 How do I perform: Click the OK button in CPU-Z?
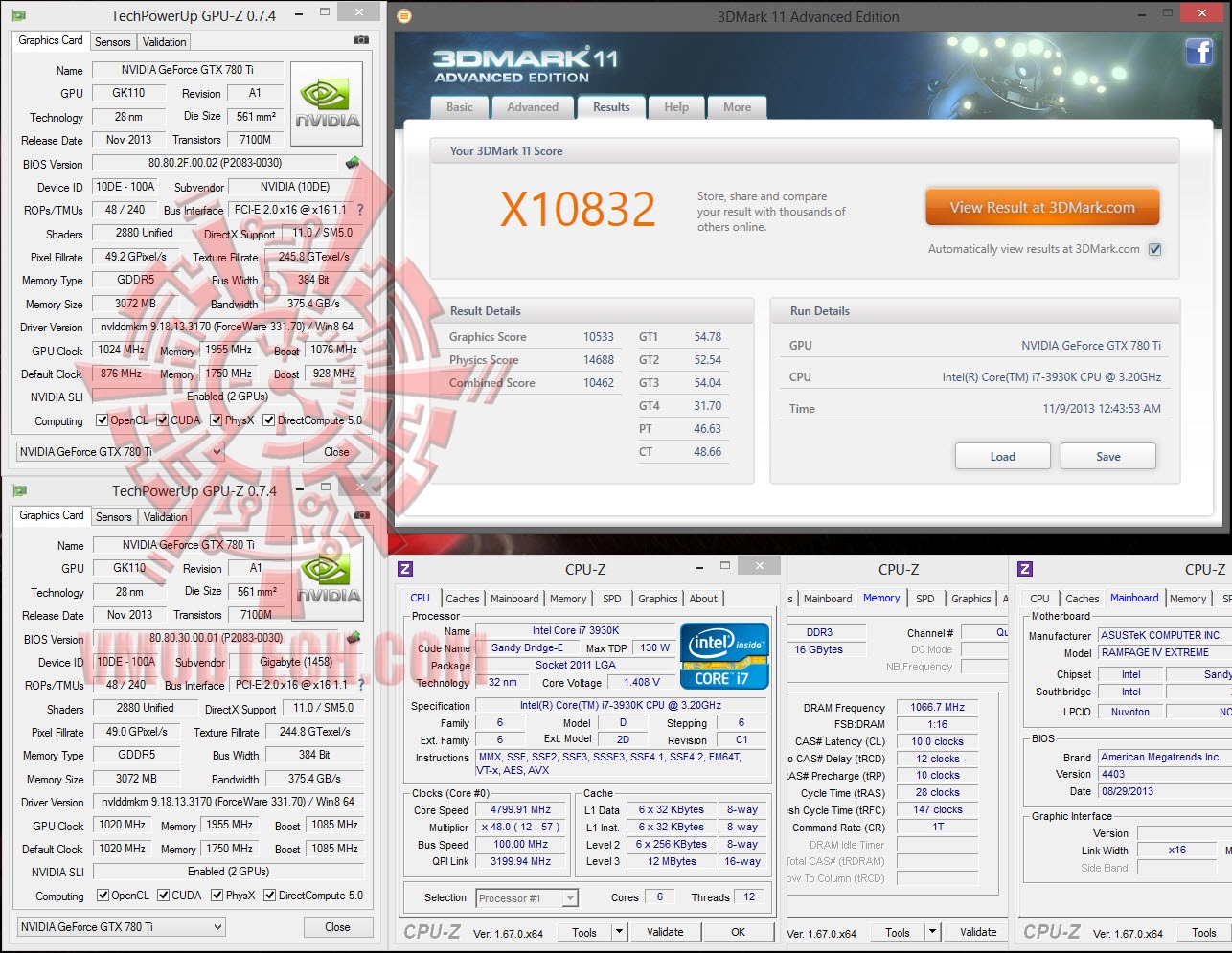[738, 932]
